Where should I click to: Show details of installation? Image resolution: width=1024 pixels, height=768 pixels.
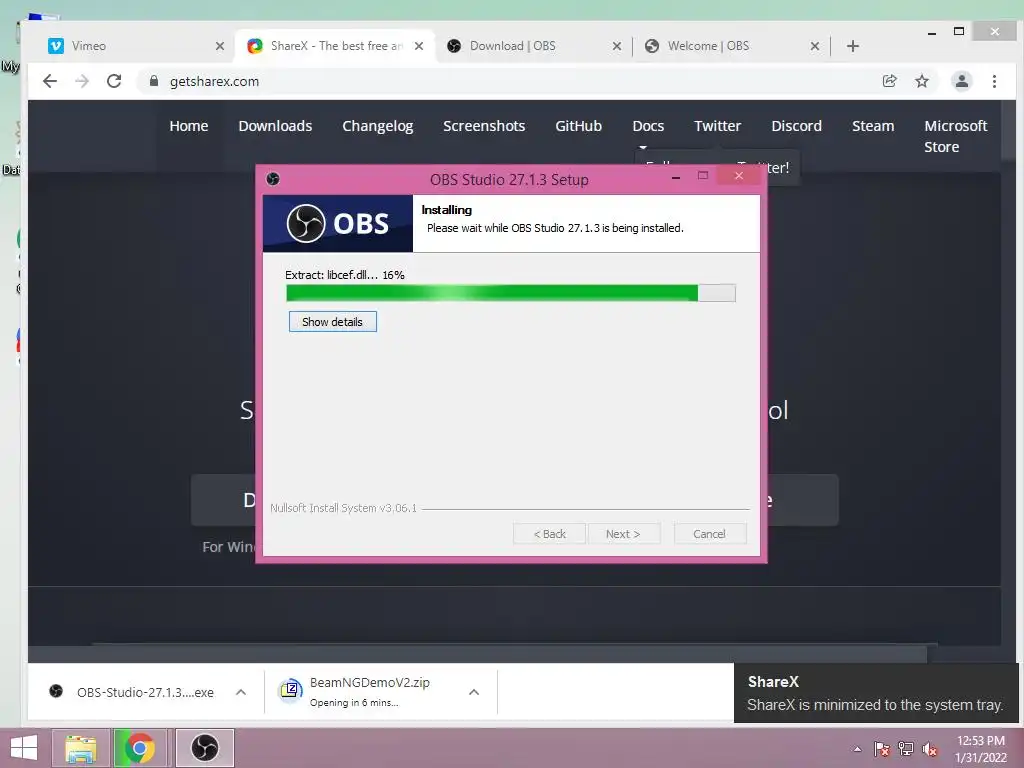click(x=332, y=322)
